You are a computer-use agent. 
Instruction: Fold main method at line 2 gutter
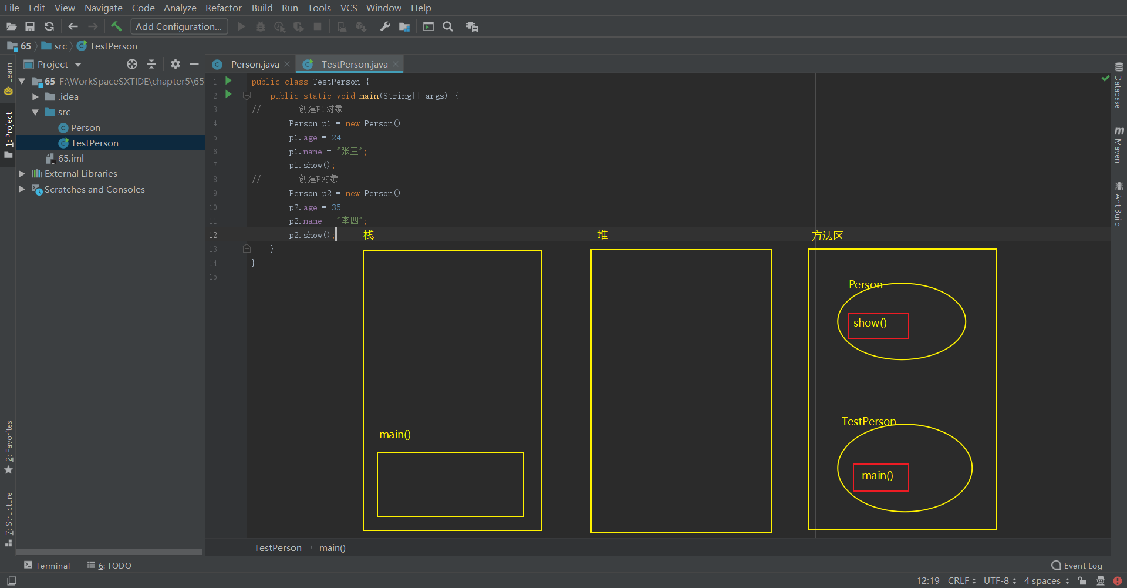click(247, 95)
